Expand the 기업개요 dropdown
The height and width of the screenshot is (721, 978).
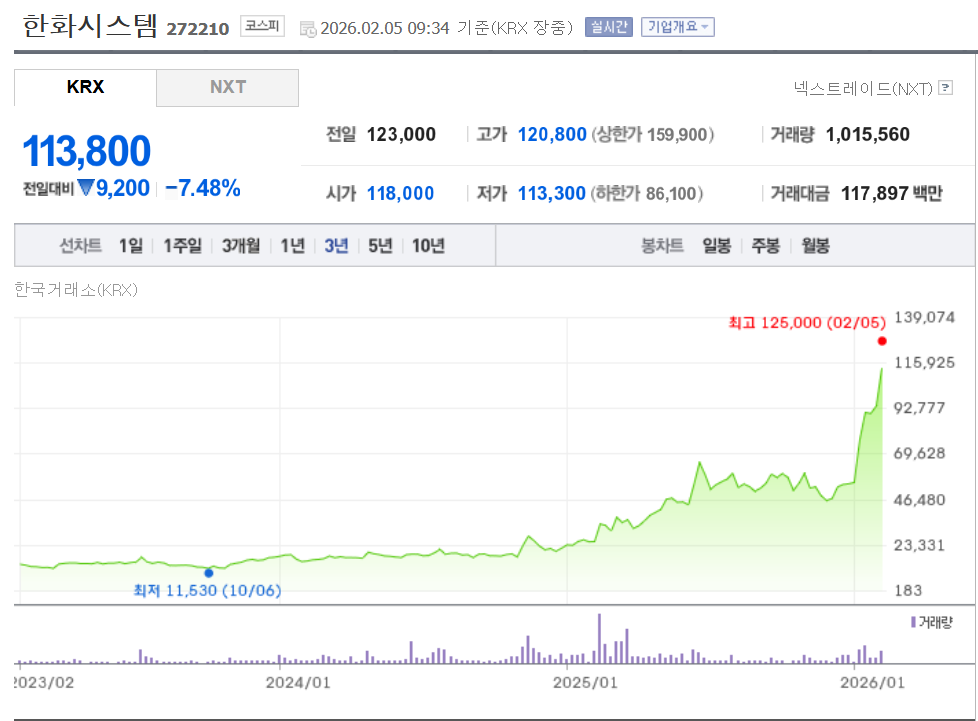click(x=678, y=27)
